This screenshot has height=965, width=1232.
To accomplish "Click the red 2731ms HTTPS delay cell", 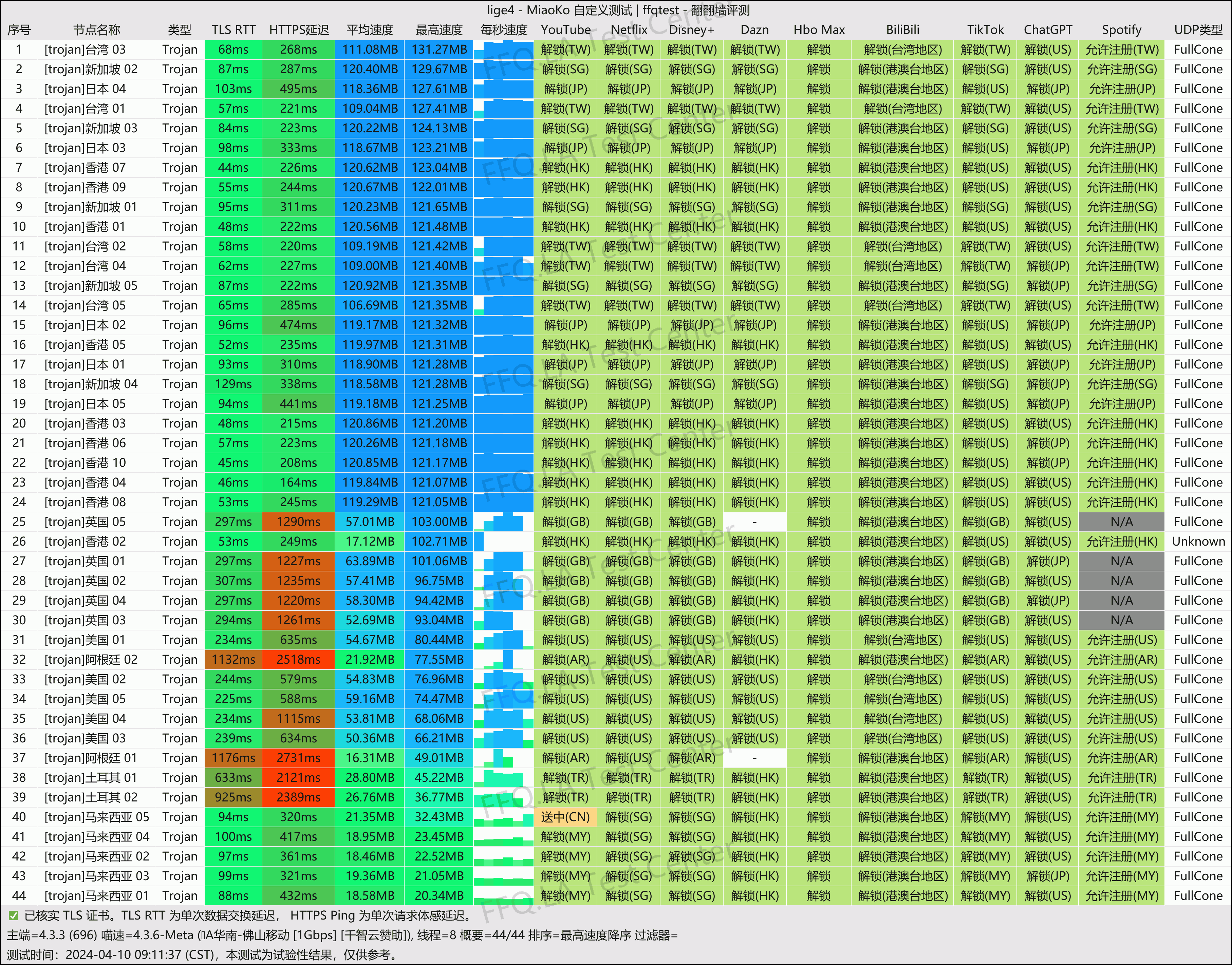I will [x=298, y=758].
